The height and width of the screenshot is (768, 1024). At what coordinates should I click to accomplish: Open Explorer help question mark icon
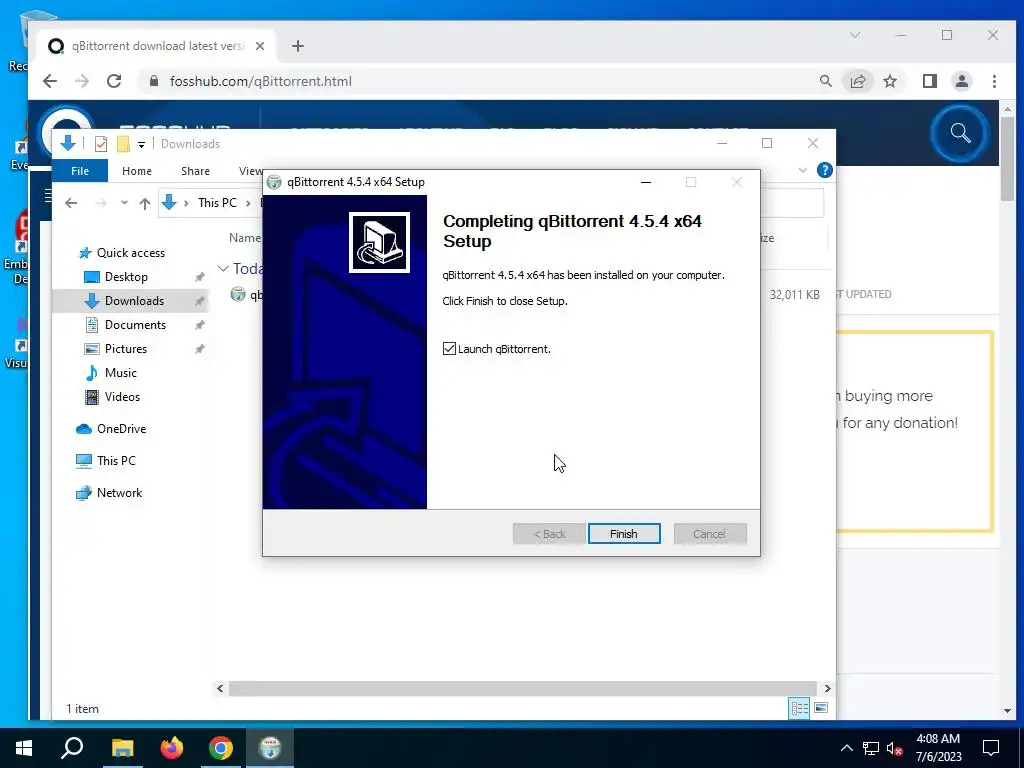point(824,170)
